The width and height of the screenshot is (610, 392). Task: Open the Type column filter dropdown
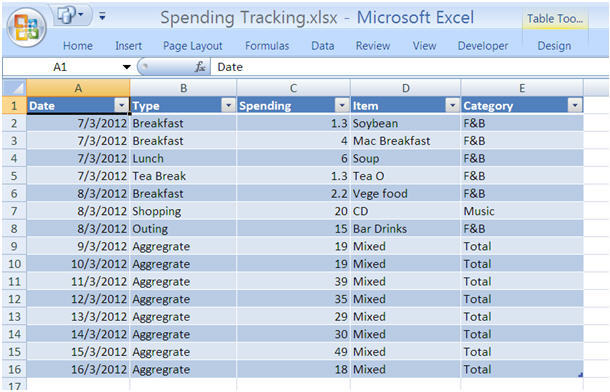[x=228, y=105]
